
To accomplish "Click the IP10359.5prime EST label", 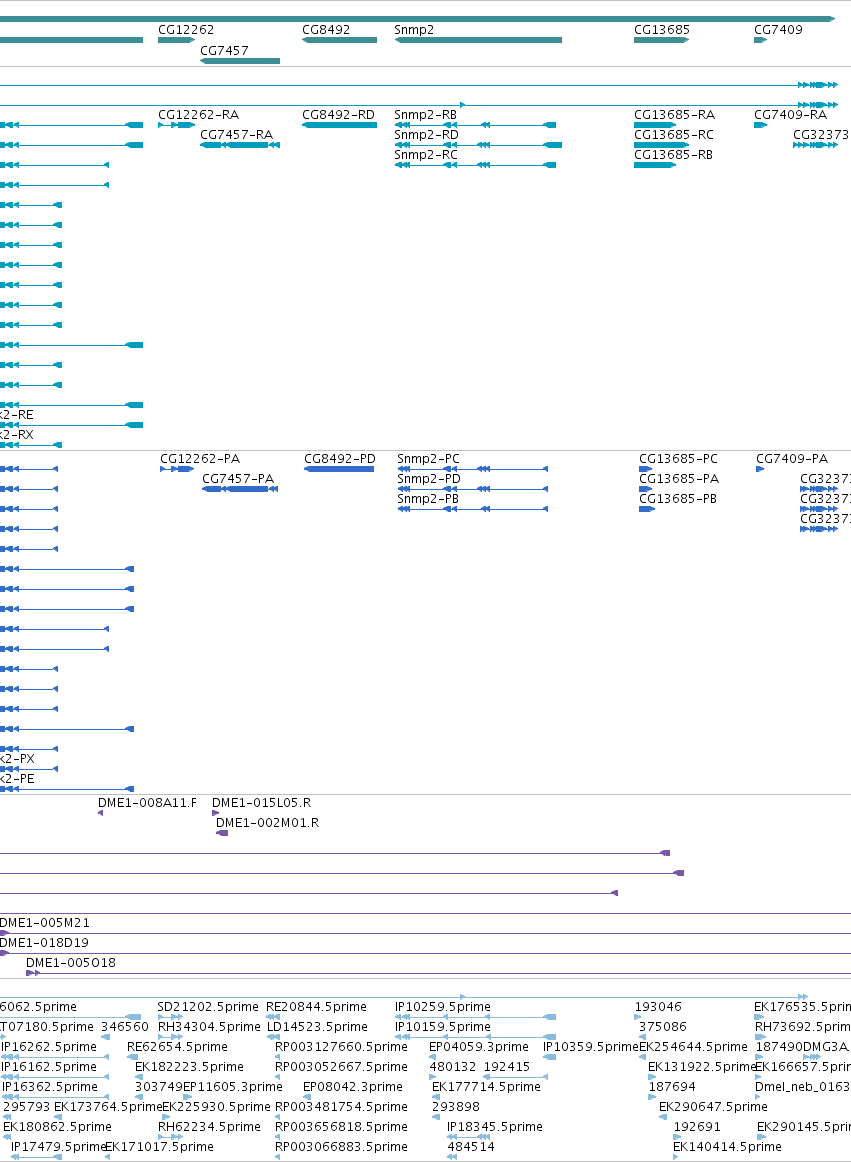I will coord(591,1046).
